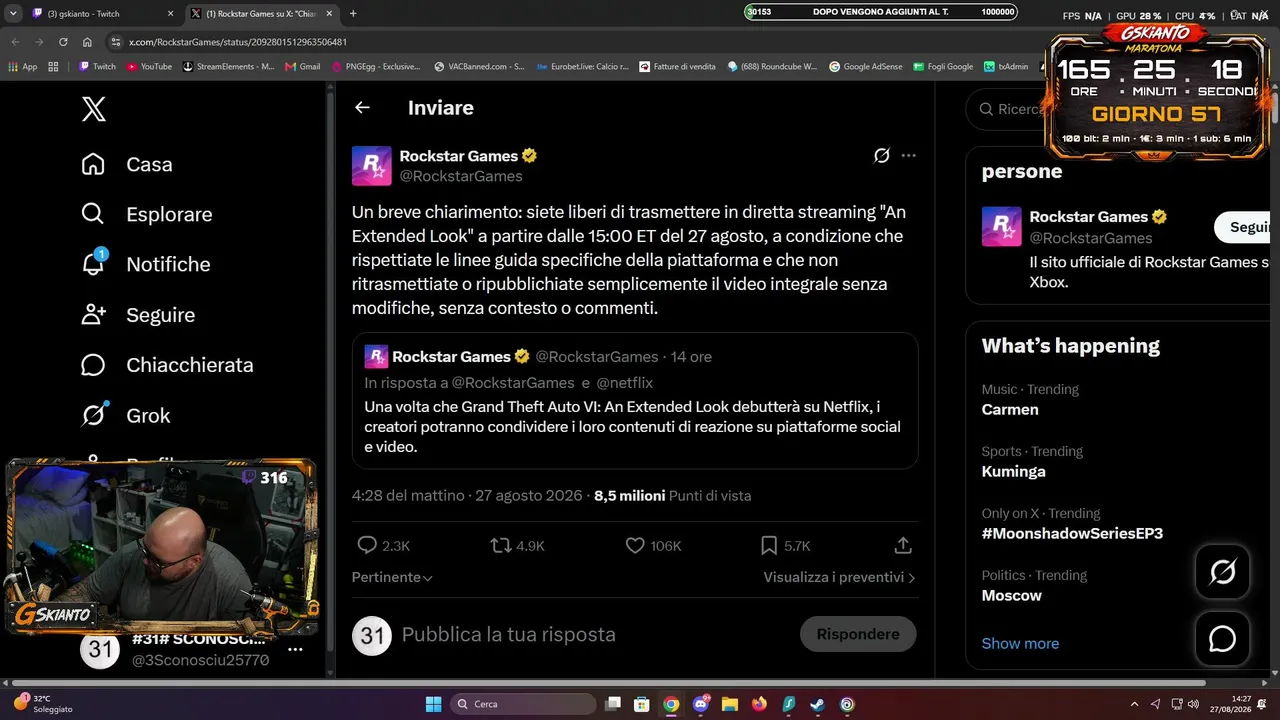
Task: Reload the page
Action: (x=63, y=42)
